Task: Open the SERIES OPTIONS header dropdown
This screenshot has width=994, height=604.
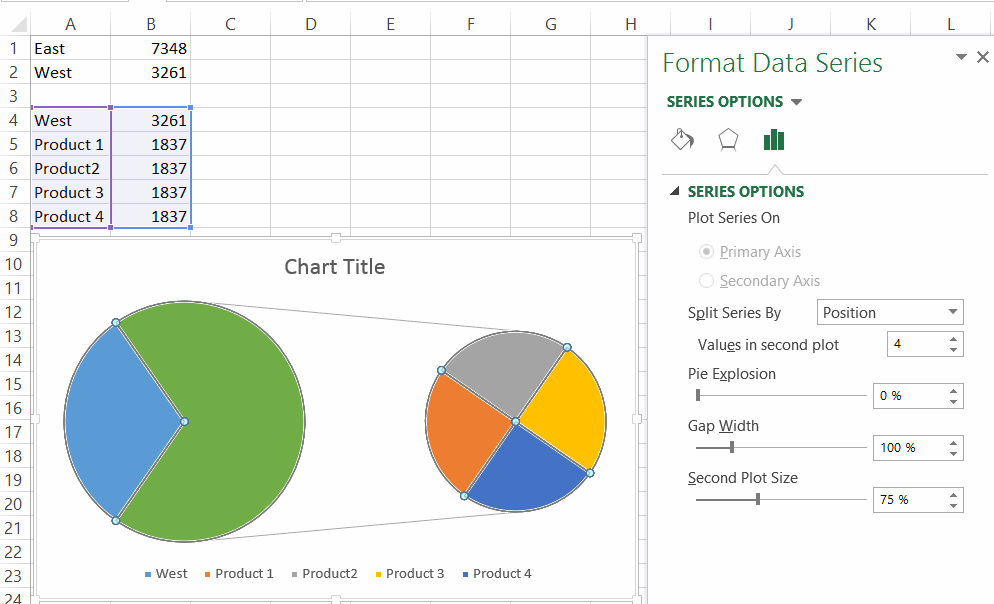Action: click(x=797, y=101)
